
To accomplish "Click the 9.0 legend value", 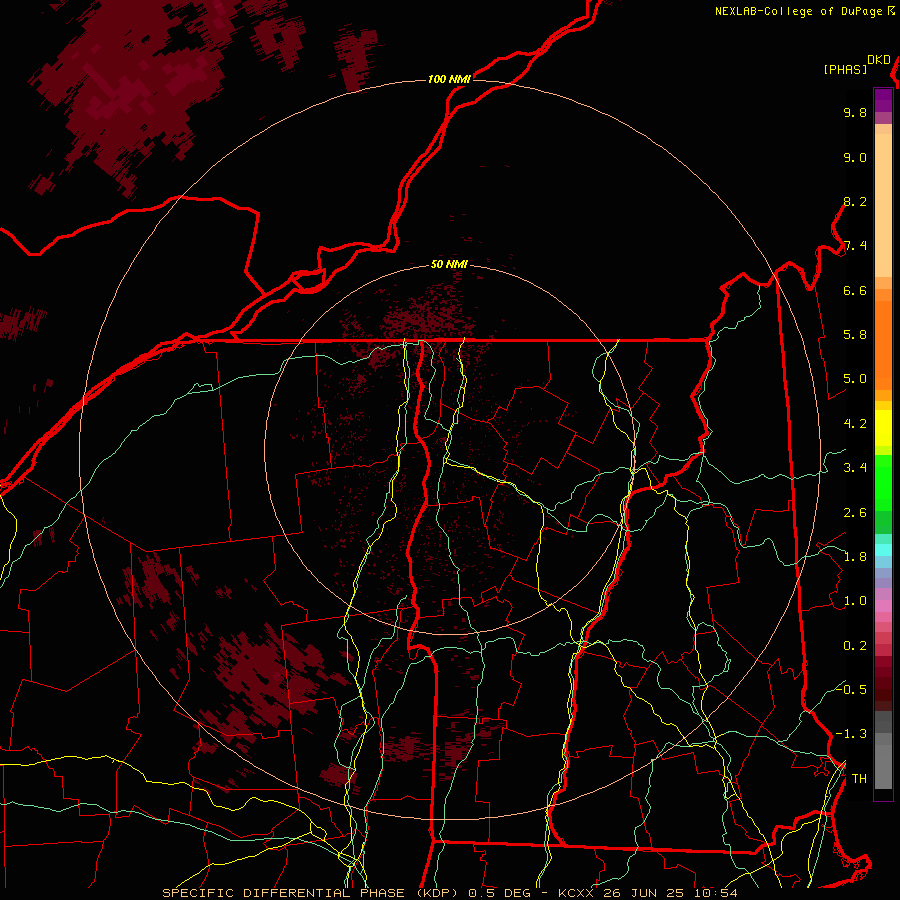I will (x=855, y=157).
